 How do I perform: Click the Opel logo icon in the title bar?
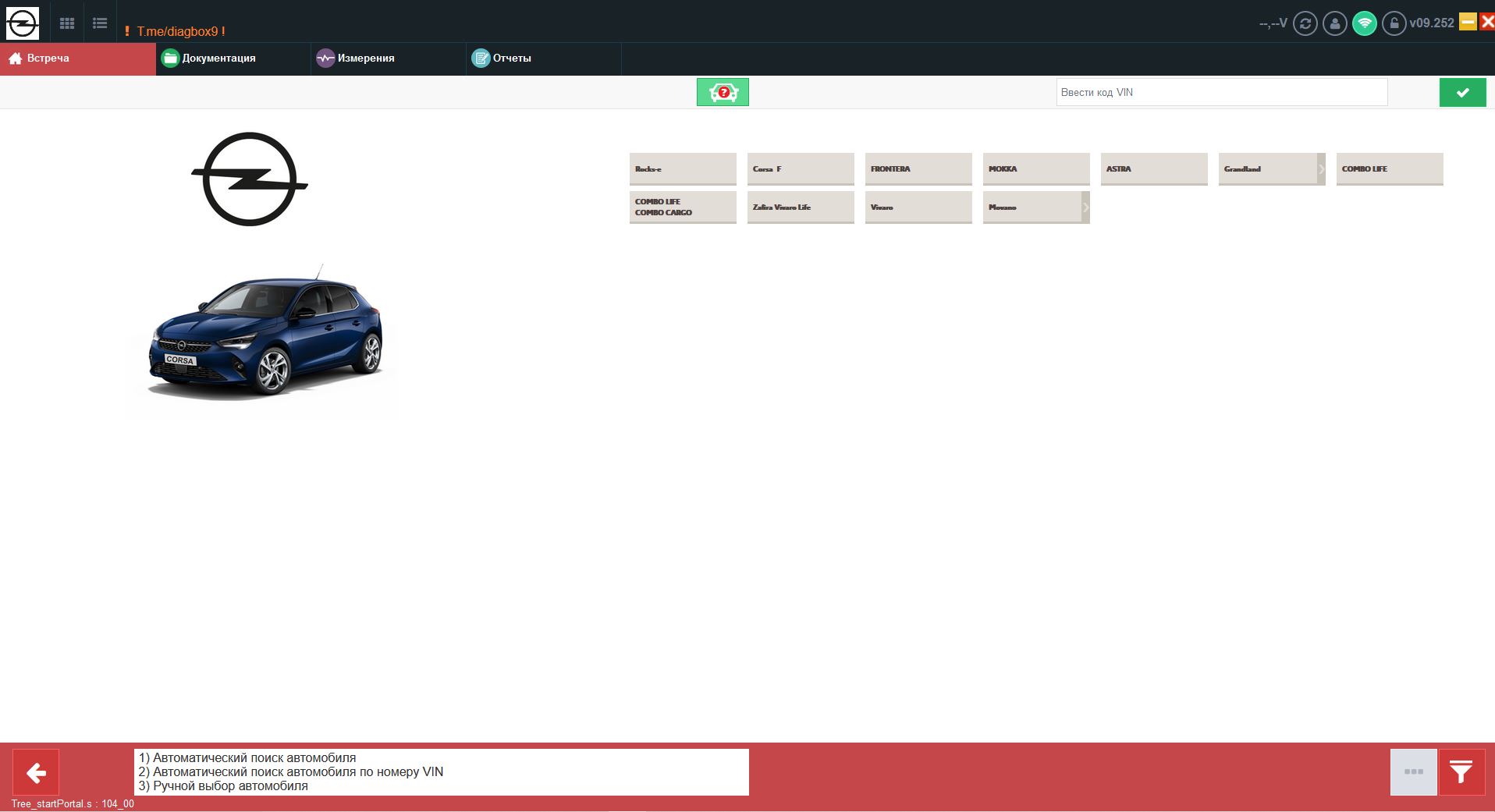coord(22,23)
